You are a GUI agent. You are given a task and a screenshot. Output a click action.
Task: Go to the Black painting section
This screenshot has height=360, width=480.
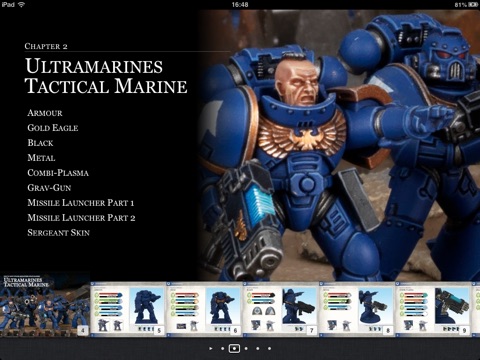click(x=40, y=143)
